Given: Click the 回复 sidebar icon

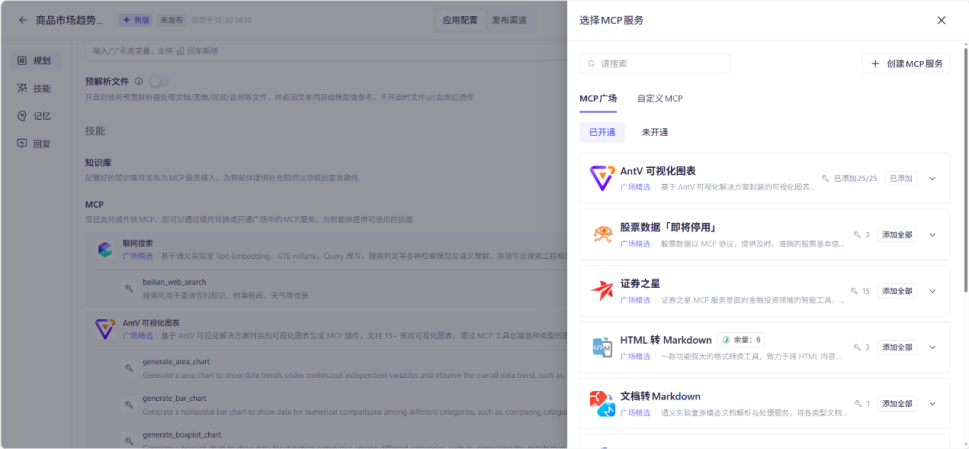Looking at the screenshot, I should [x=22, y=143].
